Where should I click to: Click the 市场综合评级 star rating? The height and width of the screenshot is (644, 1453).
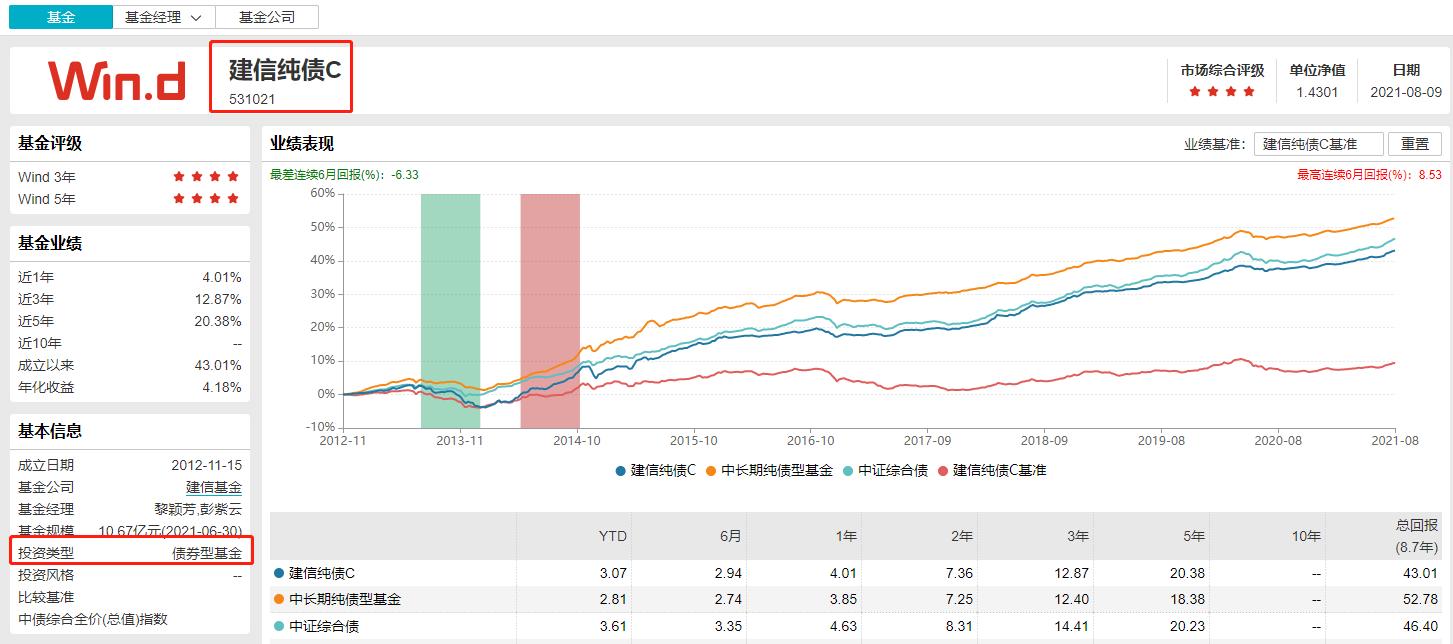click(x=1221, y=92)
